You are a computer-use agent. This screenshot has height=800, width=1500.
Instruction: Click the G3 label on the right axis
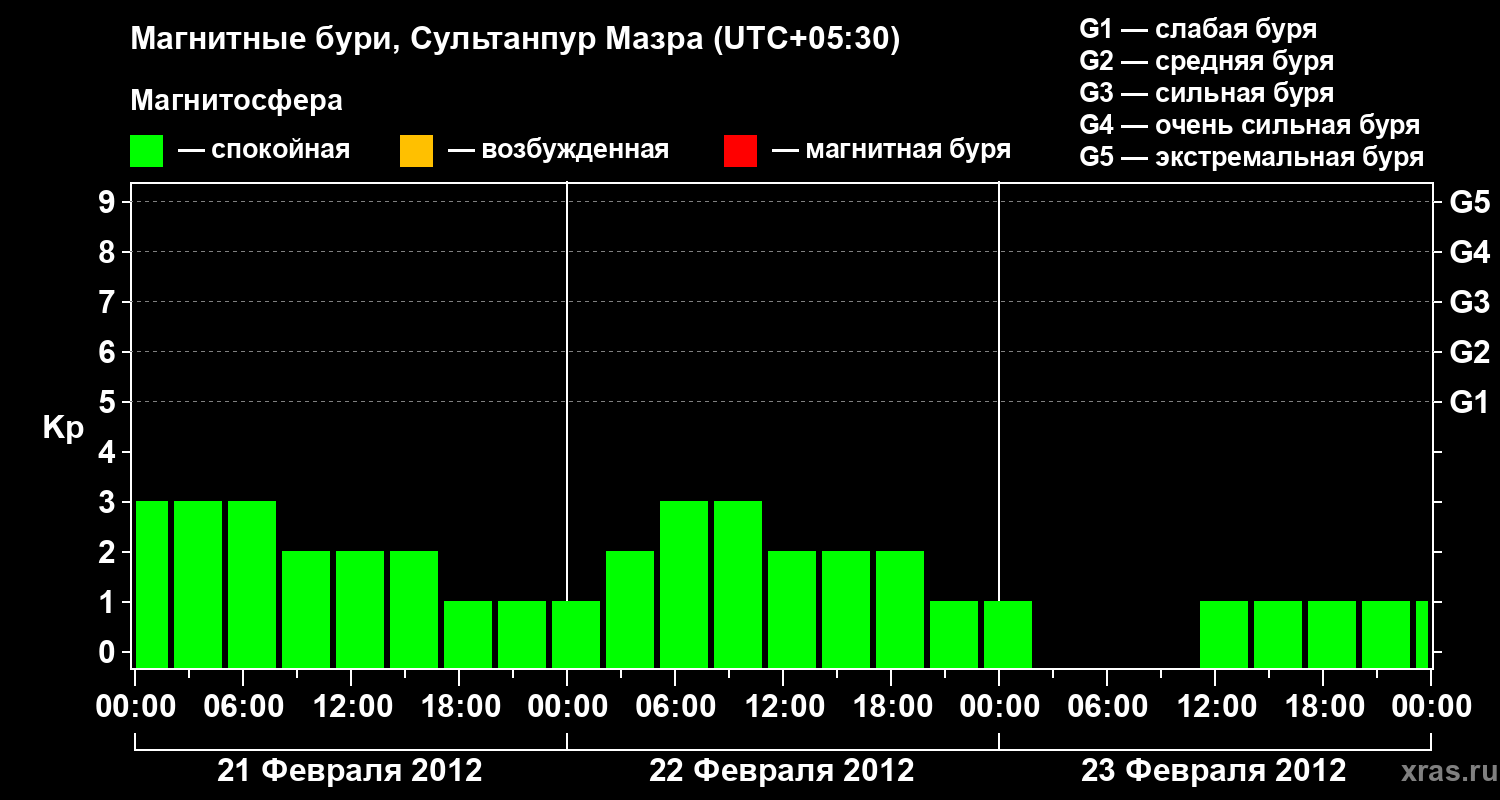tap(1469, 303)
